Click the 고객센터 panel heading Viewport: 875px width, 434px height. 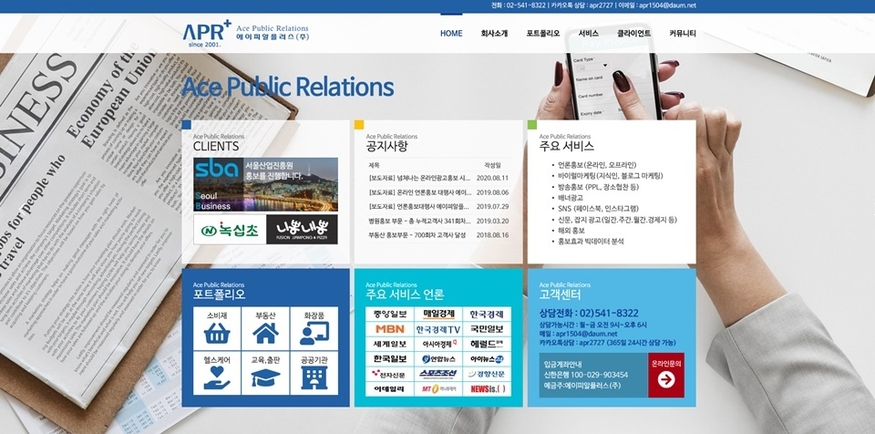point(560,295)
